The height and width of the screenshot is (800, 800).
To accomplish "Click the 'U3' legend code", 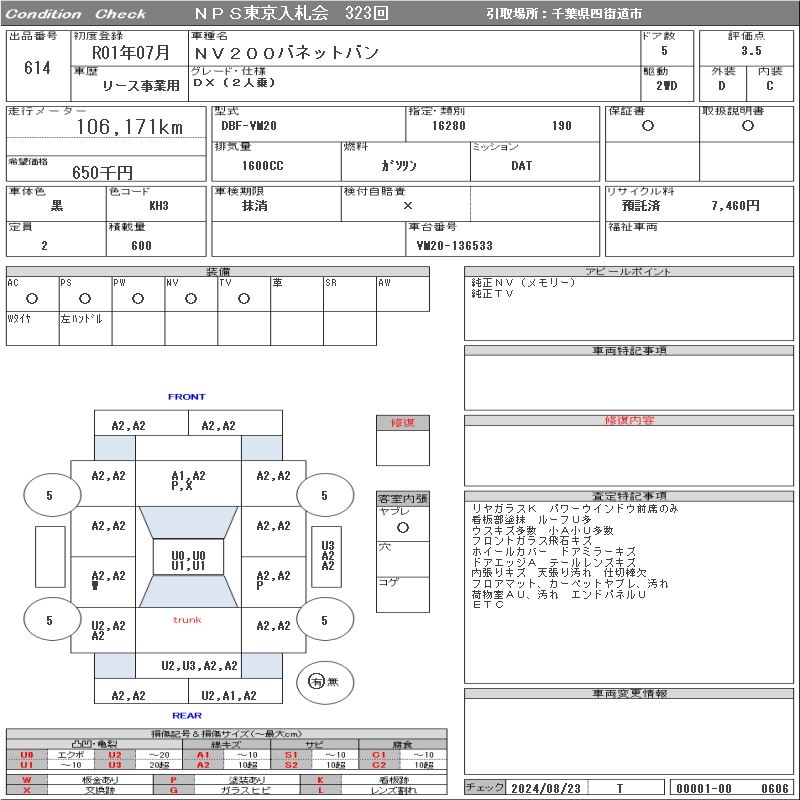I will (x=115, y=765).
